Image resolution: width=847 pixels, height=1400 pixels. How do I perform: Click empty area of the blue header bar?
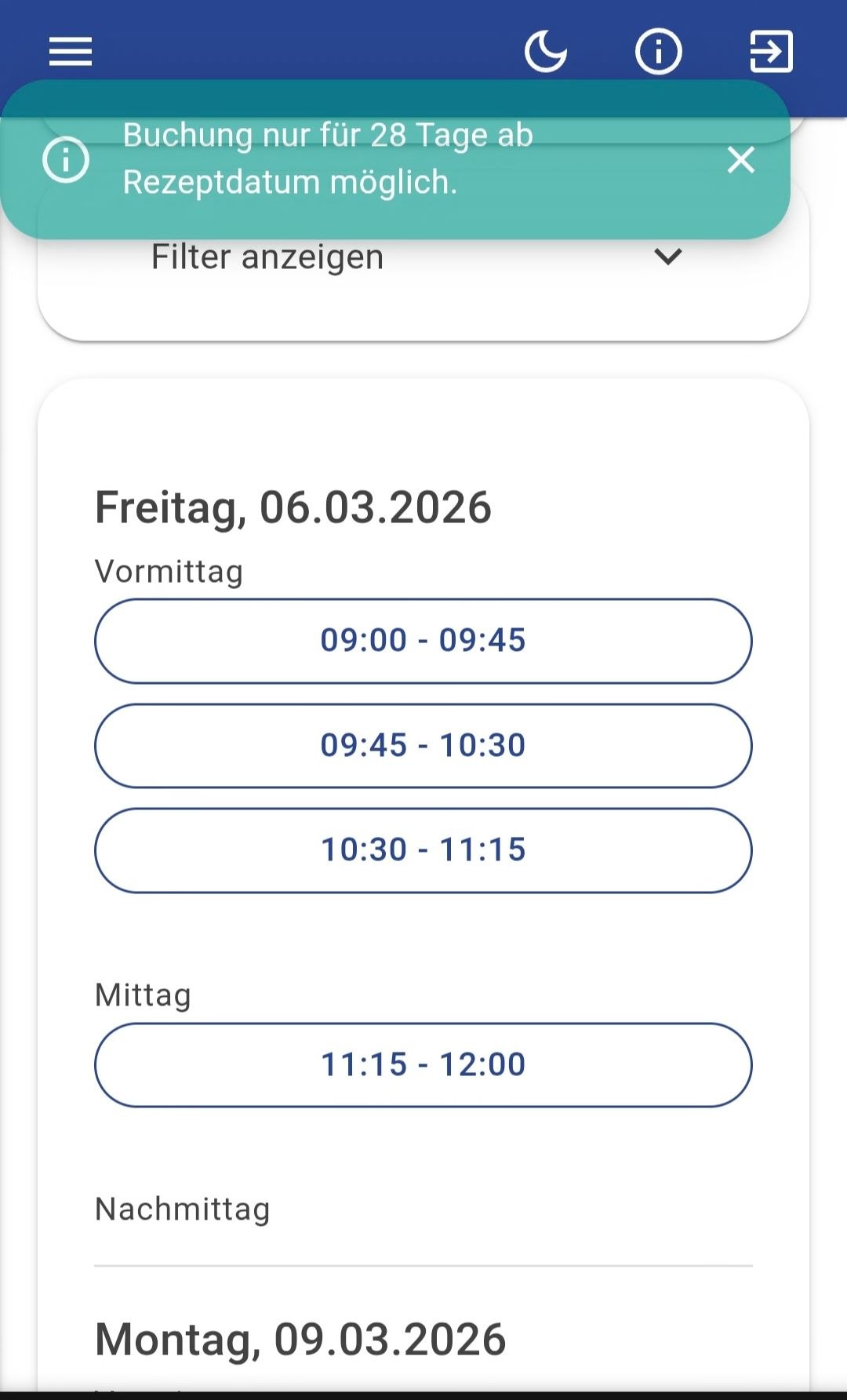pos(314,39)
